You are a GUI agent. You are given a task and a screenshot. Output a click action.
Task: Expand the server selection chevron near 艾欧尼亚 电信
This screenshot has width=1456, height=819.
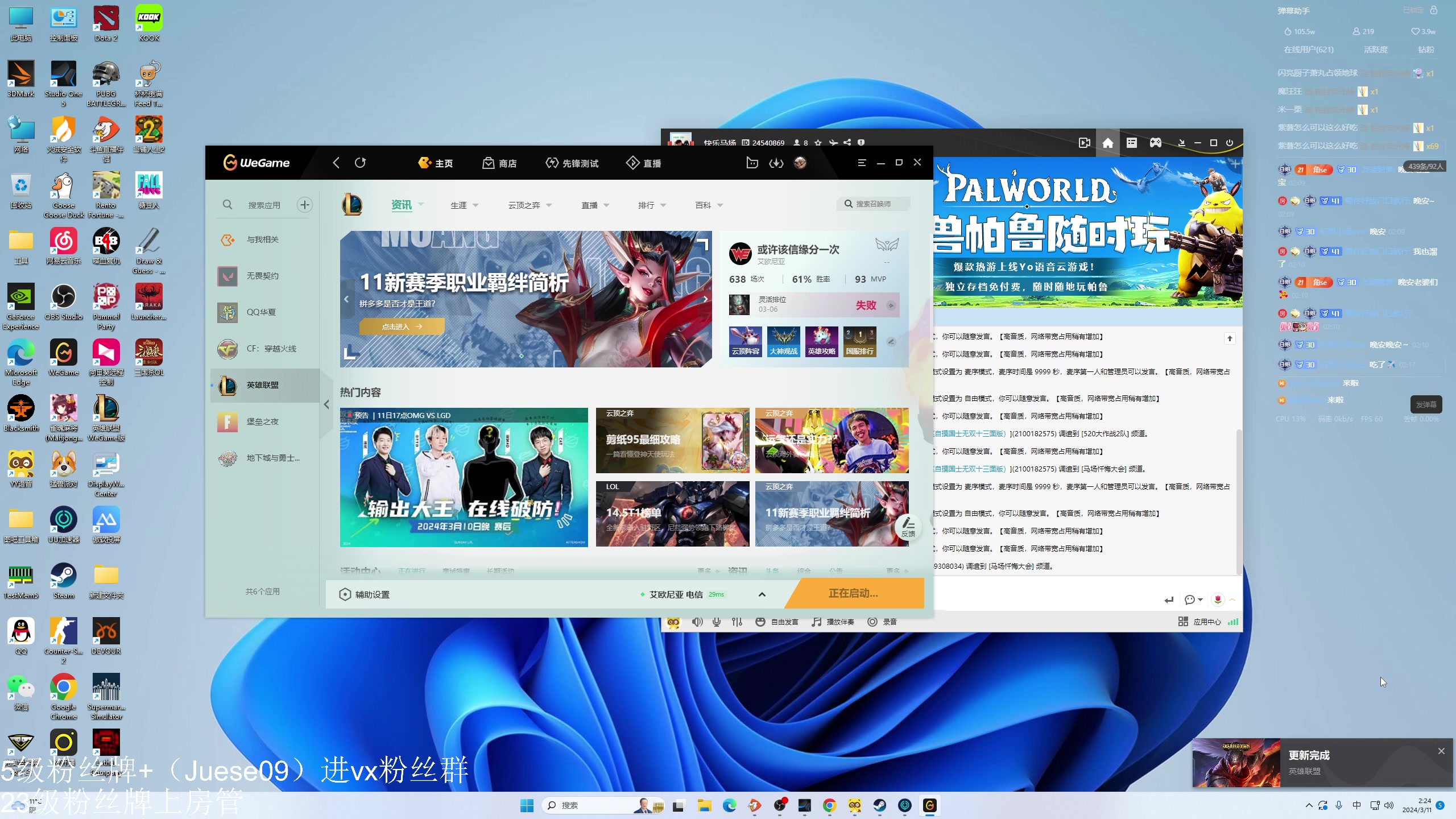(762, 594)
